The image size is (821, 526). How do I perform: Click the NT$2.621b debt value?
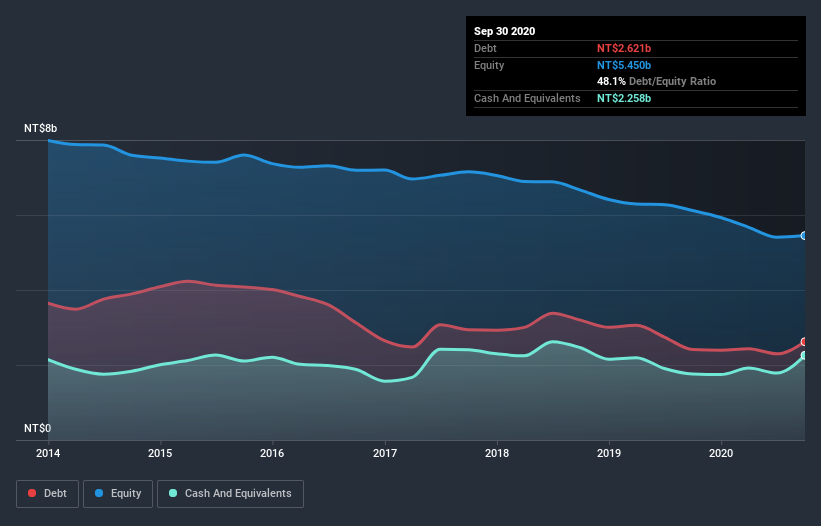[624, 49]
